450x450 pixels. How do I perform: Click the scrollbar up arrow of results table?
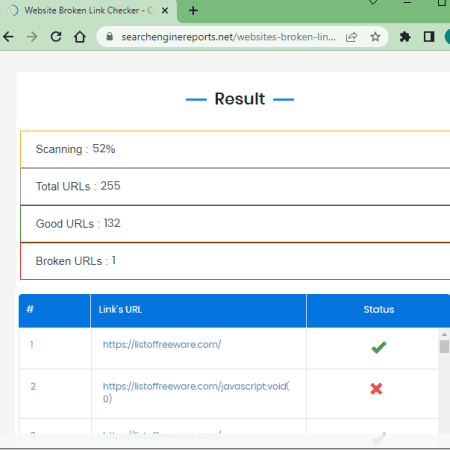pyautogui.click(x=444, y=334)
